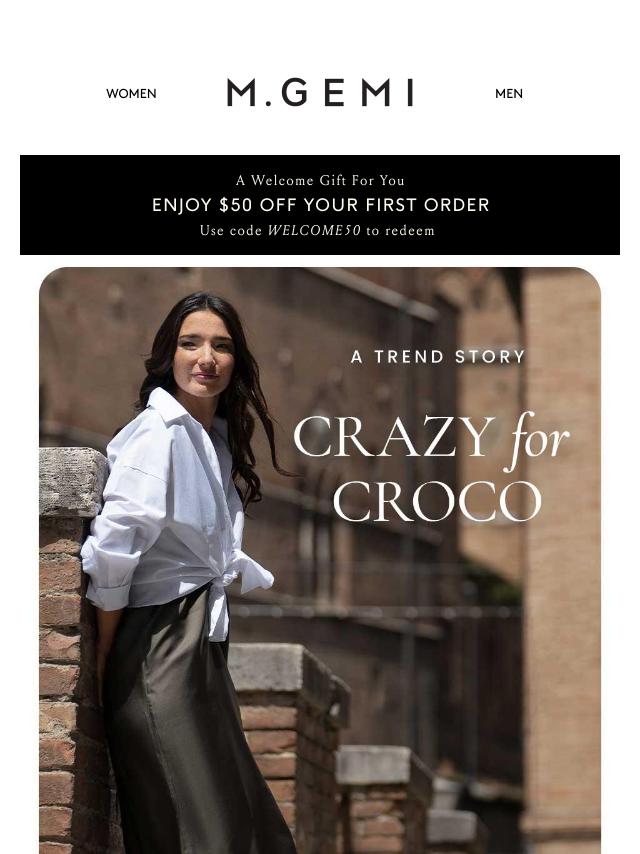Click 'A Welcome Gift For You' text
Screen dimensions: 640x854
coord(320,180)
